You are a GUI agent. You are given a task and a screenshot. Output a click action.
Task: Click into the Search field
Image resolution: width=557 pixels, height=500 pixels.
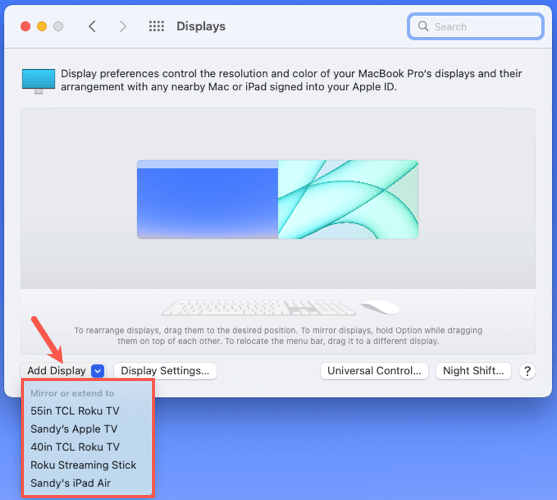(476, 26)
